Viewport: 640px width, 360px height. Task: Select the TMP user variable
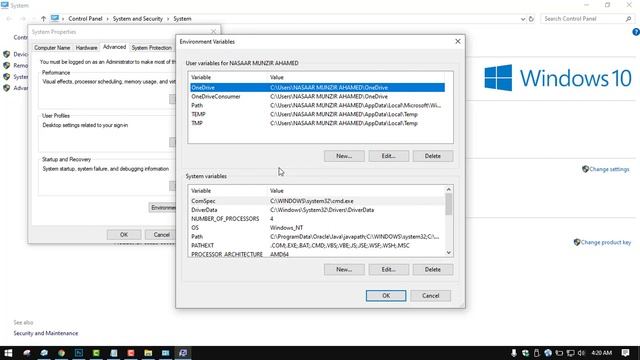pyautogui.click(x=317, y=123)
